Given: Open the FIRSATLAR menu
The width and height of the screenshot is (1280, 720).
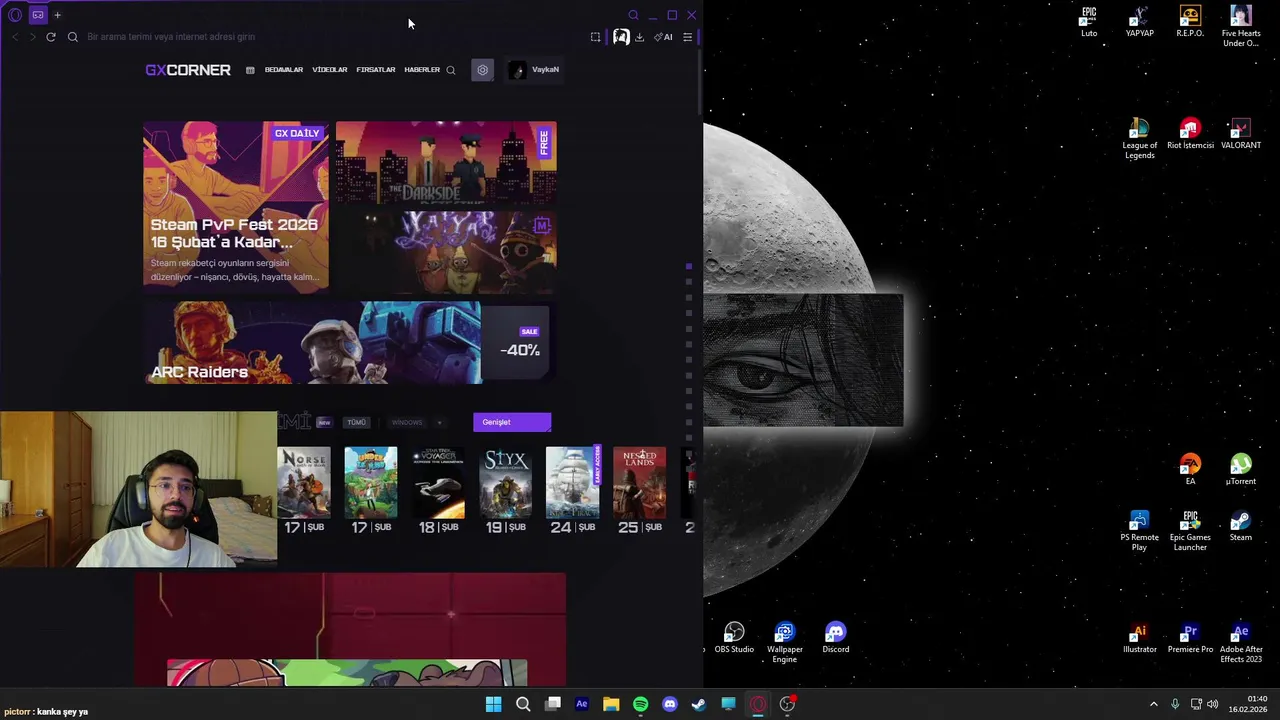Looking at the screenshot, I should click(x=375, y=70).
